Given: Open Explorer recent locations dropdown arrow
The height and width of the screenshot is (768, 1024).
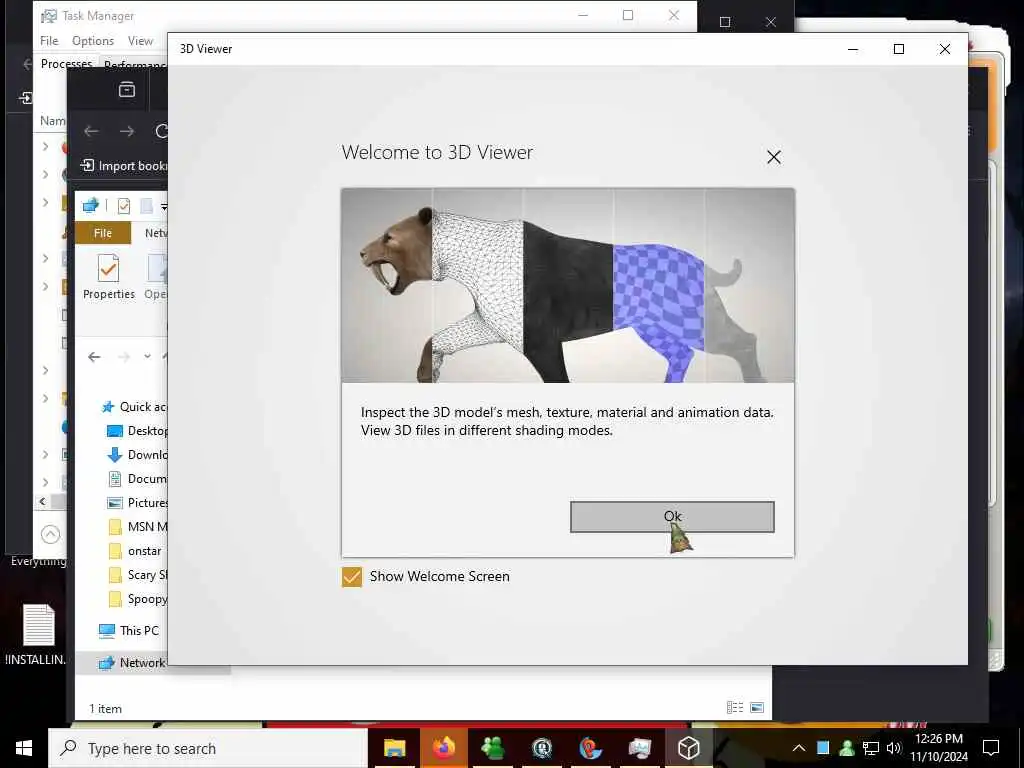Looking at the screenshot, I should click(x=148, y=357).
